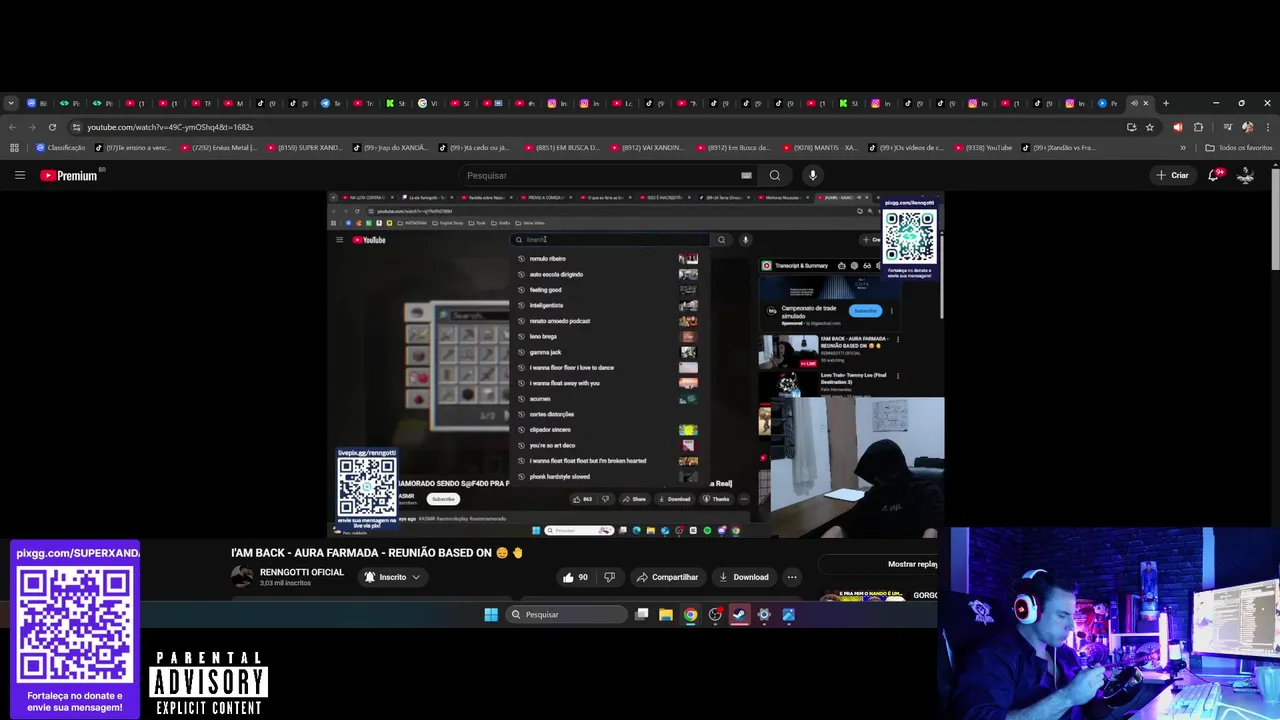The image size is (1280, 720).
Task: Open the Chrome profile avatar
Action: (x=1247, y=127)
